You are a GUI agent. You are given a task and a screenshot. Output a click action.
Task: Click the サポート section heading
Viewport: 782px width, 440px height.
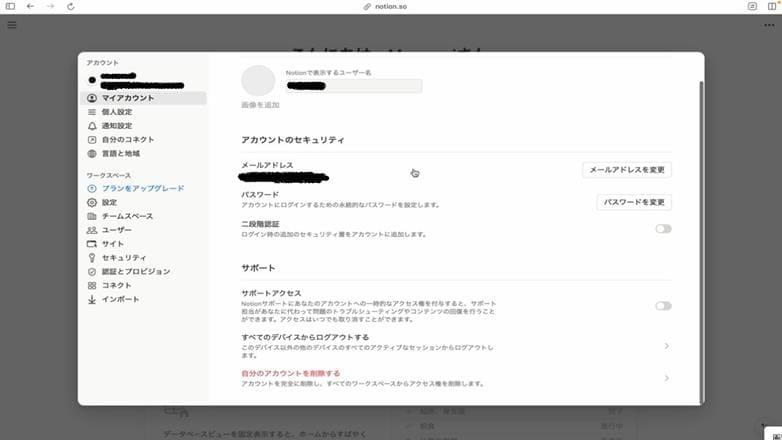pyautogui.click(x=258, y=268)
